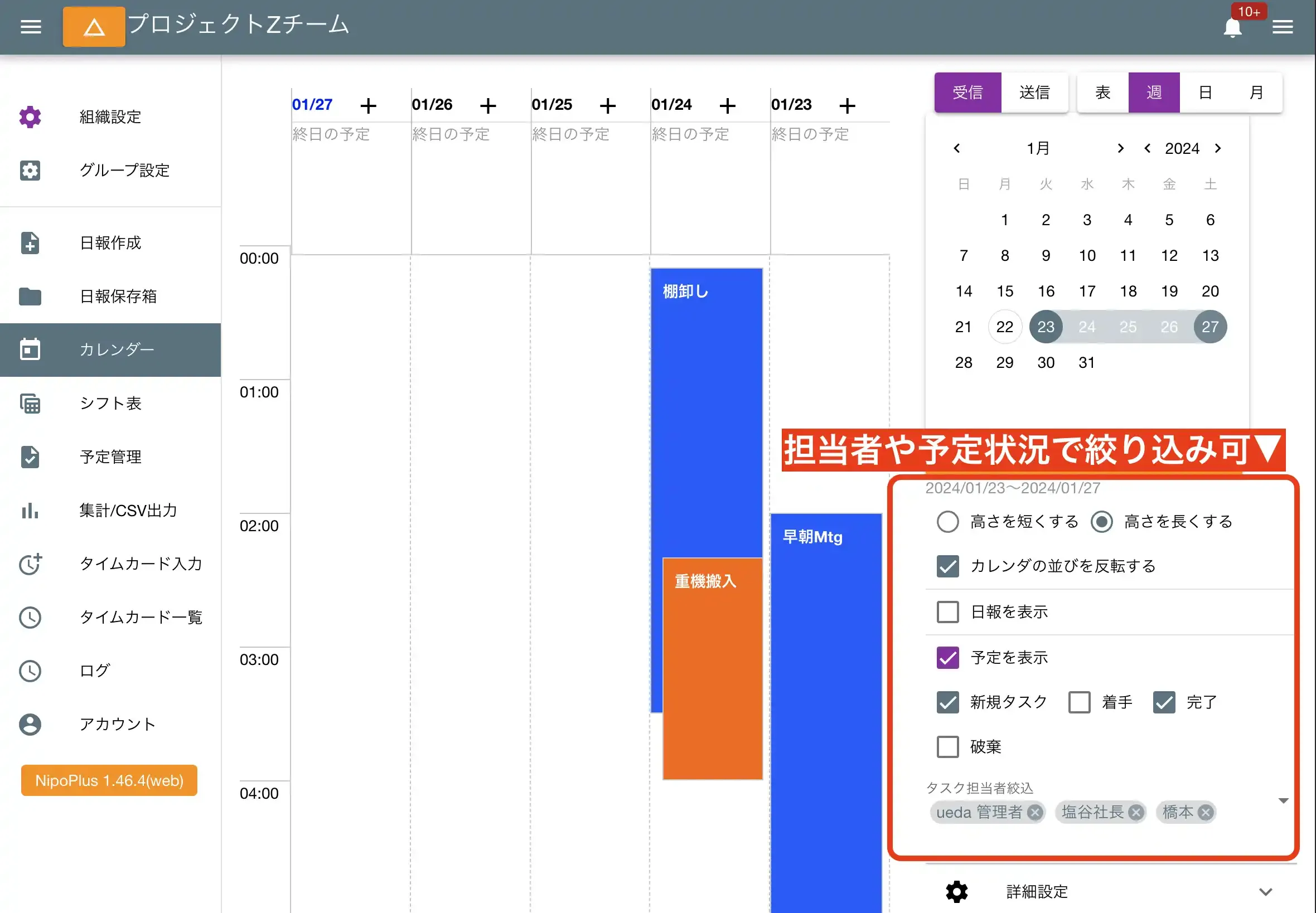Remove the 橋本 assignee chip
The width and height of the screenshot is (1316, 913).
tap(1206, 812)
